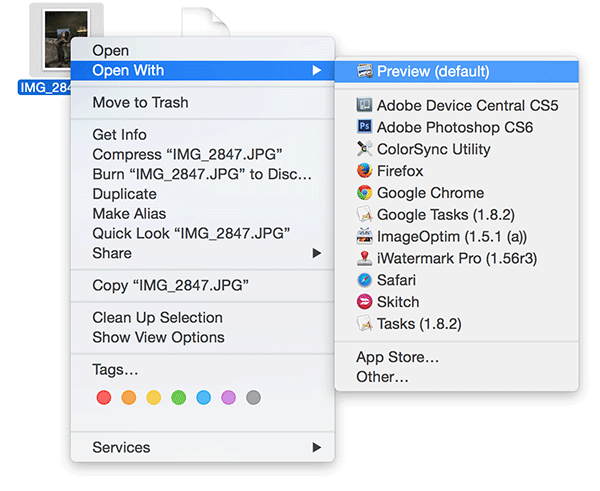Open with Adobe Photoshop CS6

point(457,127)
